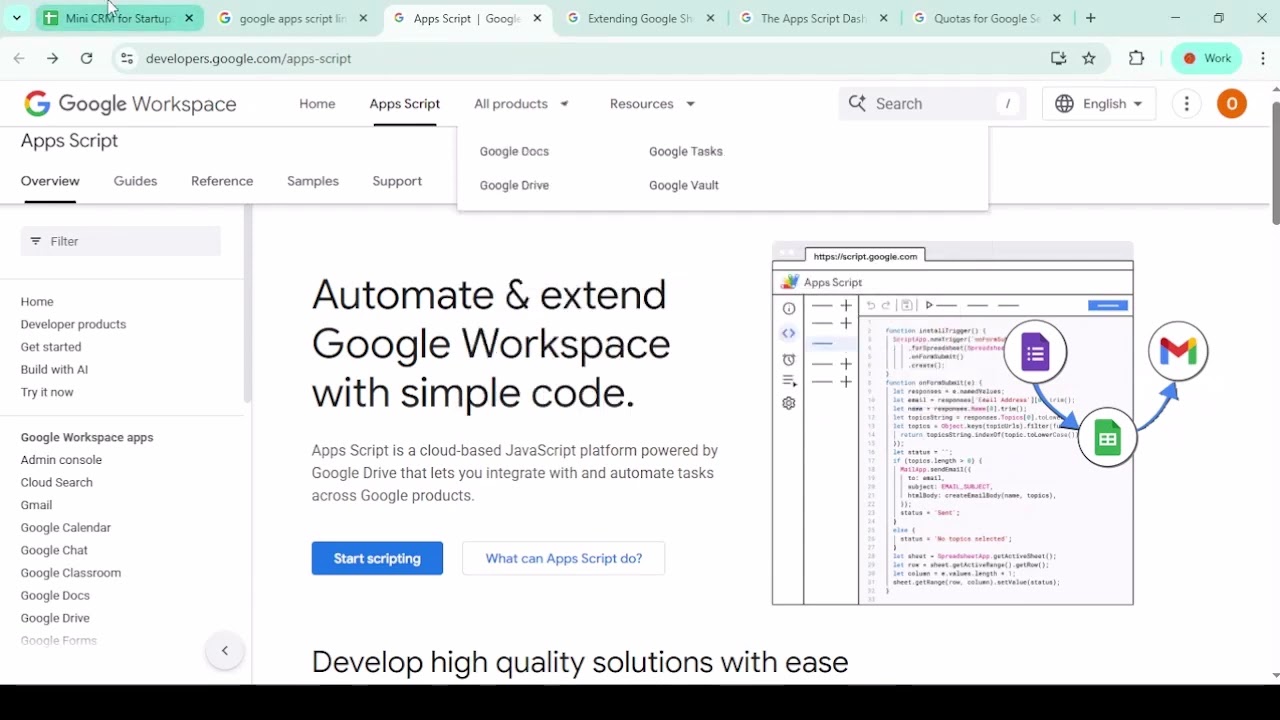Viewport: 1280px width, 720px height.
Task: Select the Guides tab
Action: (x=135, y=181)
